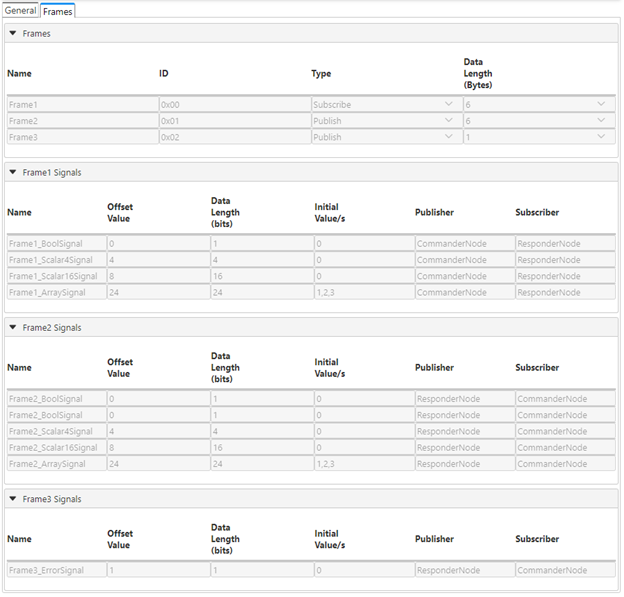The image size is (624, 597).
Task: Click Publisher cell of Frame1_BoolSignal
Action: [x=465, y=244]
